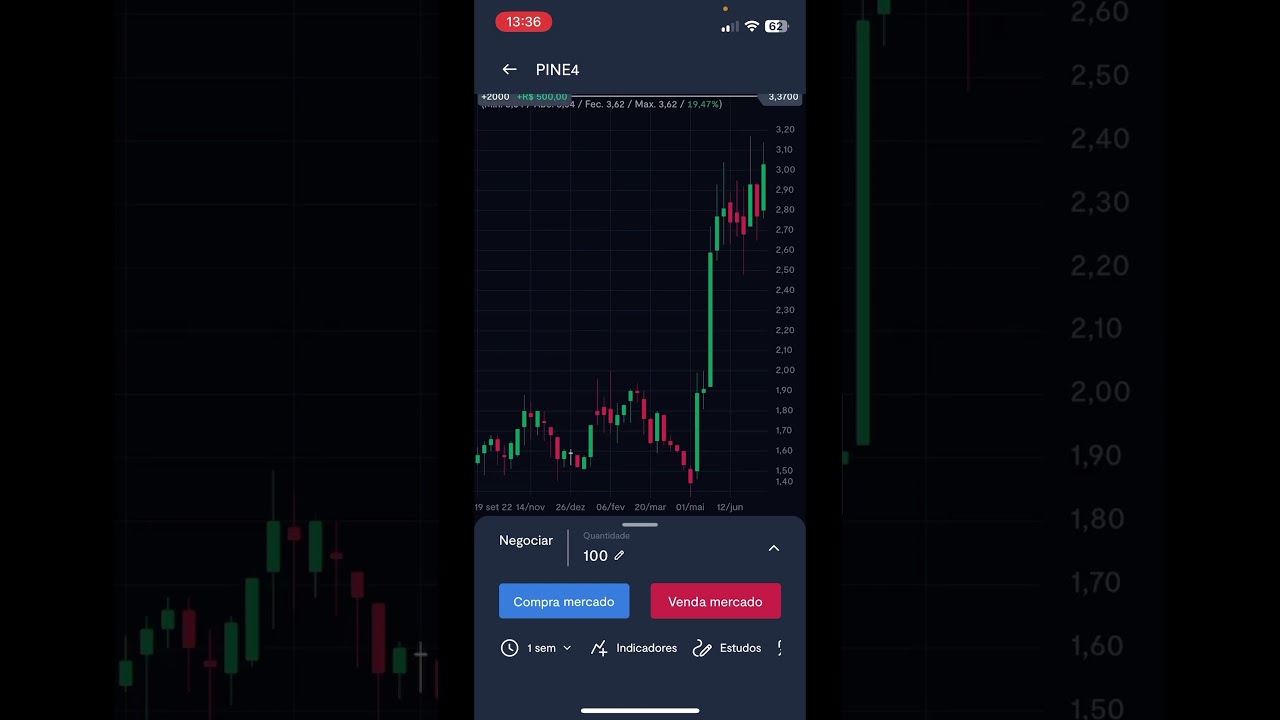Tap the 3,00 price level on the axis
Screen dimensions: 1280x720
click(x=785, y=170)
